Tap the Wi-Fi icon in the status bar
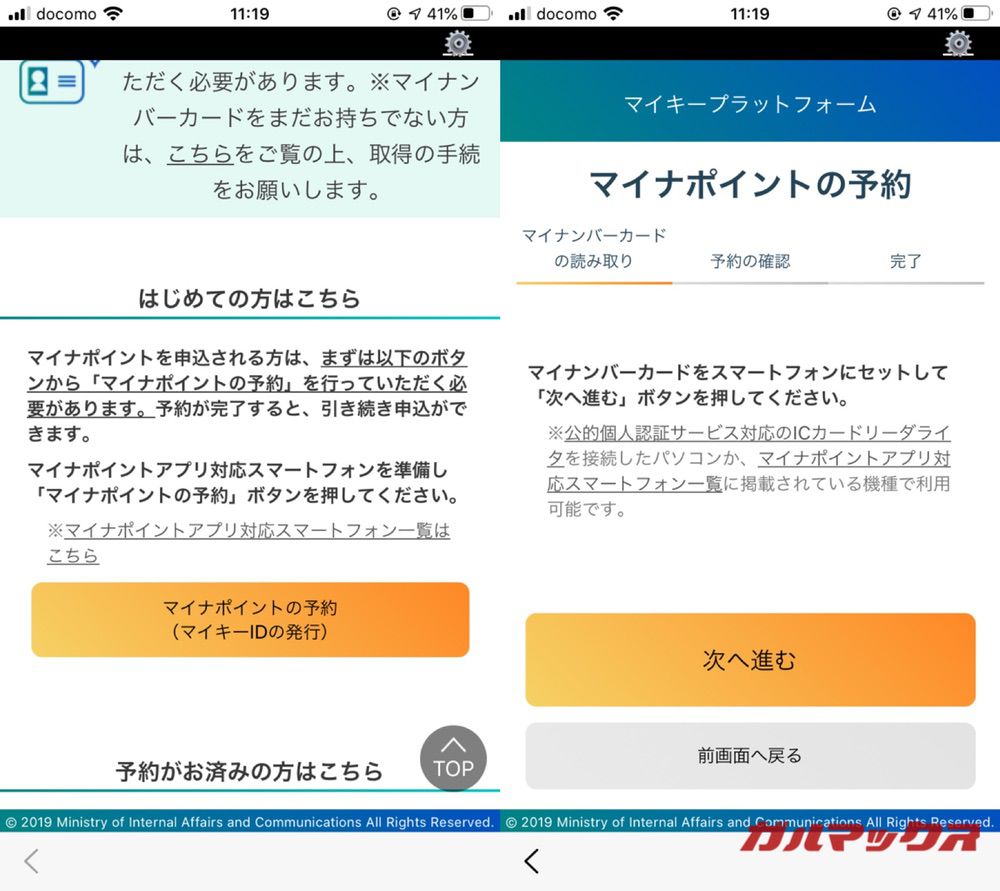1000x891 pixels. click(x=111, y=14)
